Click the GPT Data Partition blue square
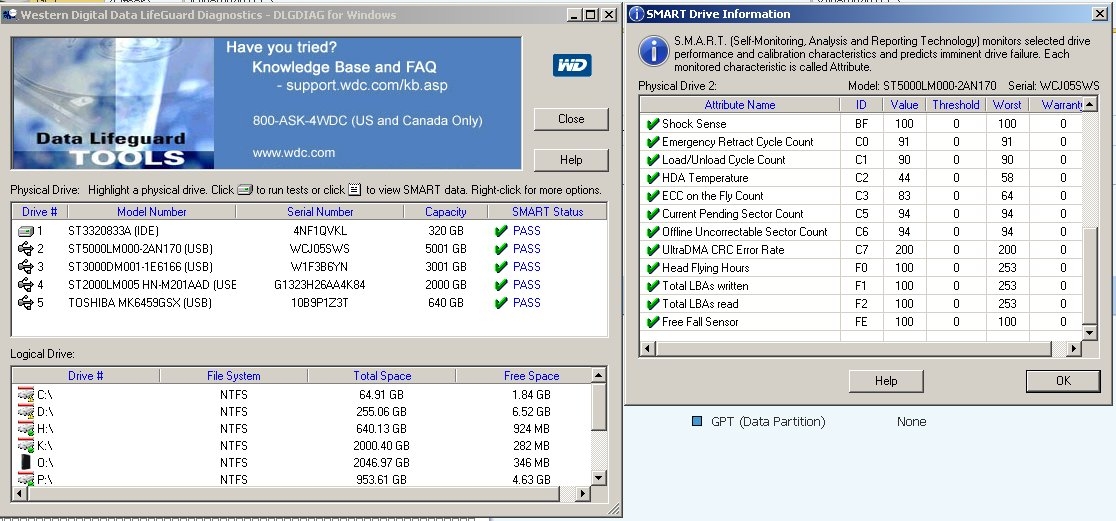This screenshot has height=521, width=1116. [x=697, y=421]
